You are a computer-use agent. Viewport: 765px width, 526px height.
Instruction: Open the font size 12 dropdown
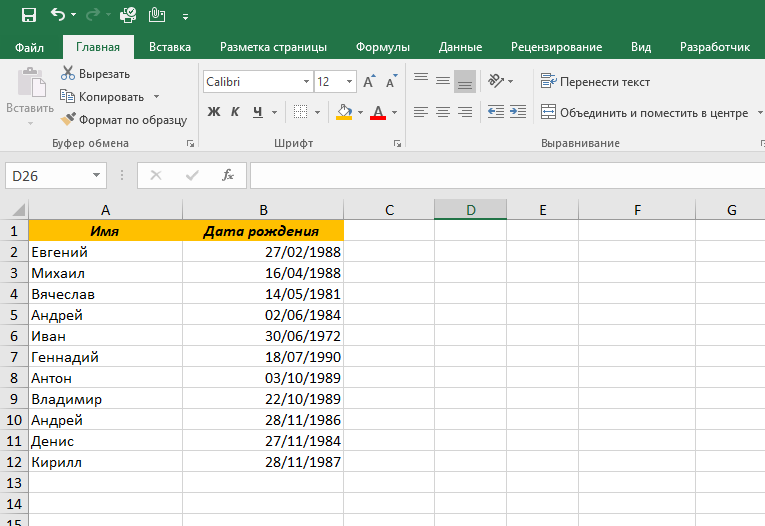[x=349, y=81]
